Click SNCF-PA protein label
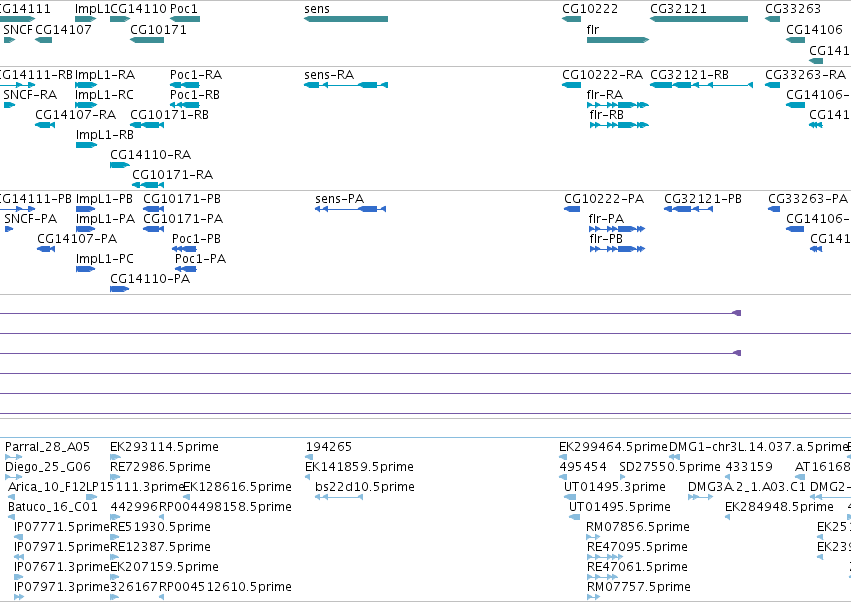Viewport: 851px width, 602px height. (x=30, y=219)
